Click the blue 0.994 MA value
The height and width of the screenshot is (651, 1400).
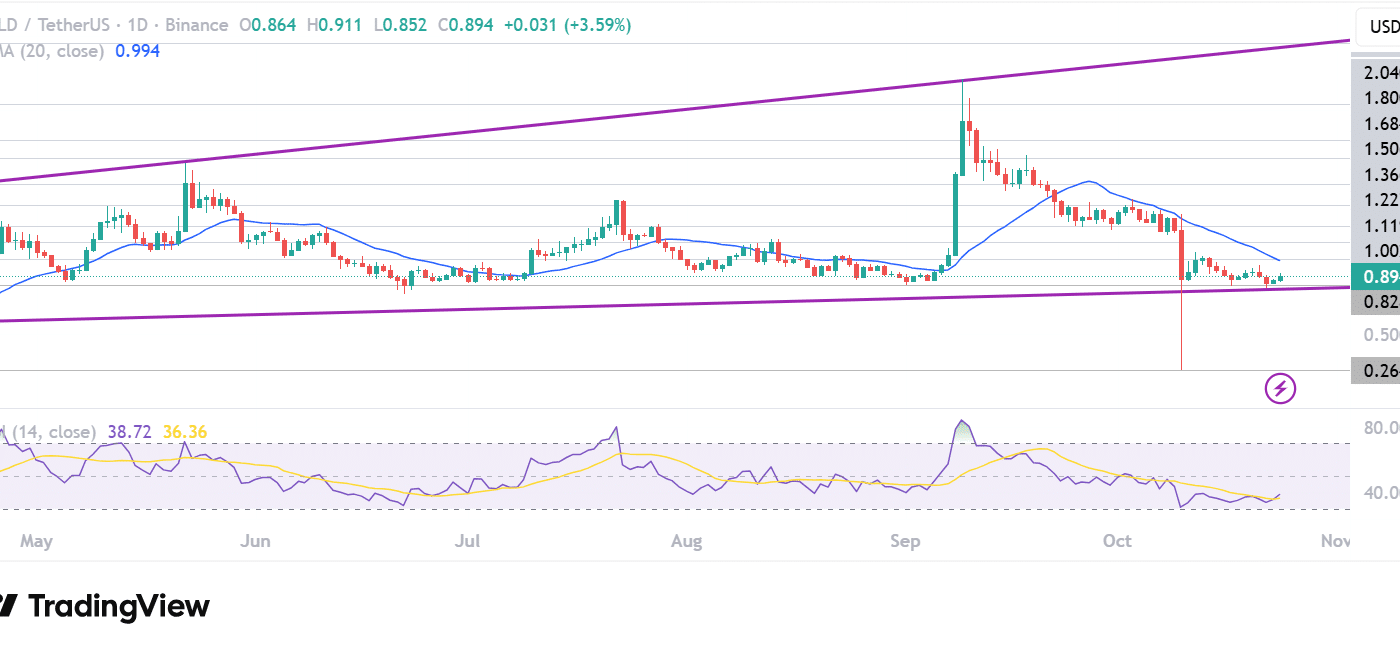(137, 50)
